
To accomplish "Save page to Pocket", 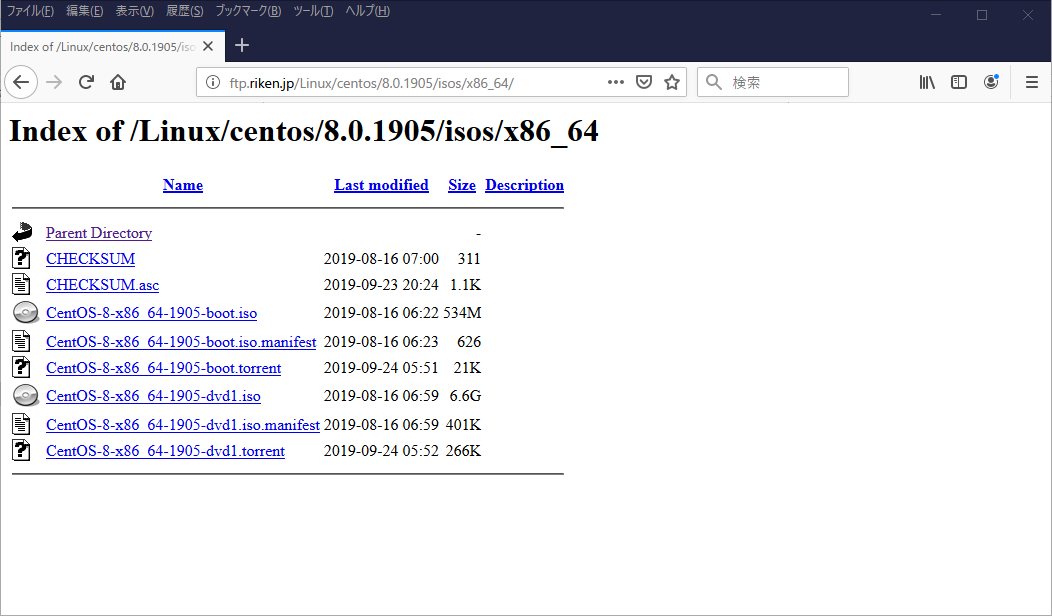I will pyautogui.click(x=643, y=82).
